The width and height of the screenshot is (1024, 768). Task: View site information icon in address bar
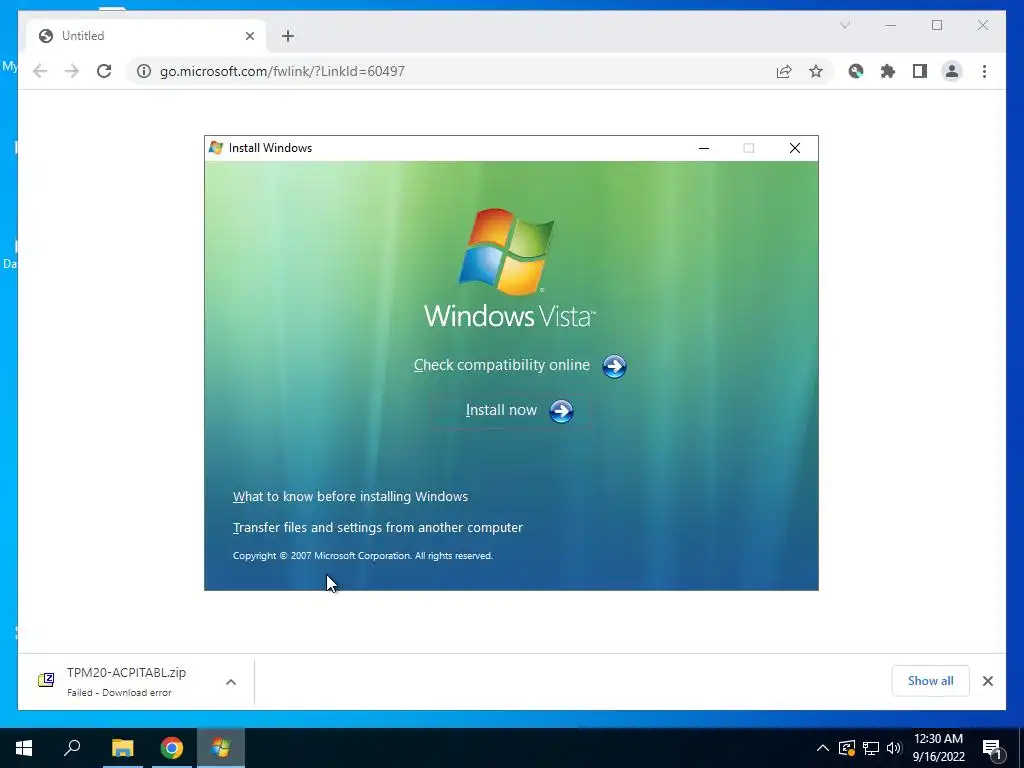[x=144, y=71]
